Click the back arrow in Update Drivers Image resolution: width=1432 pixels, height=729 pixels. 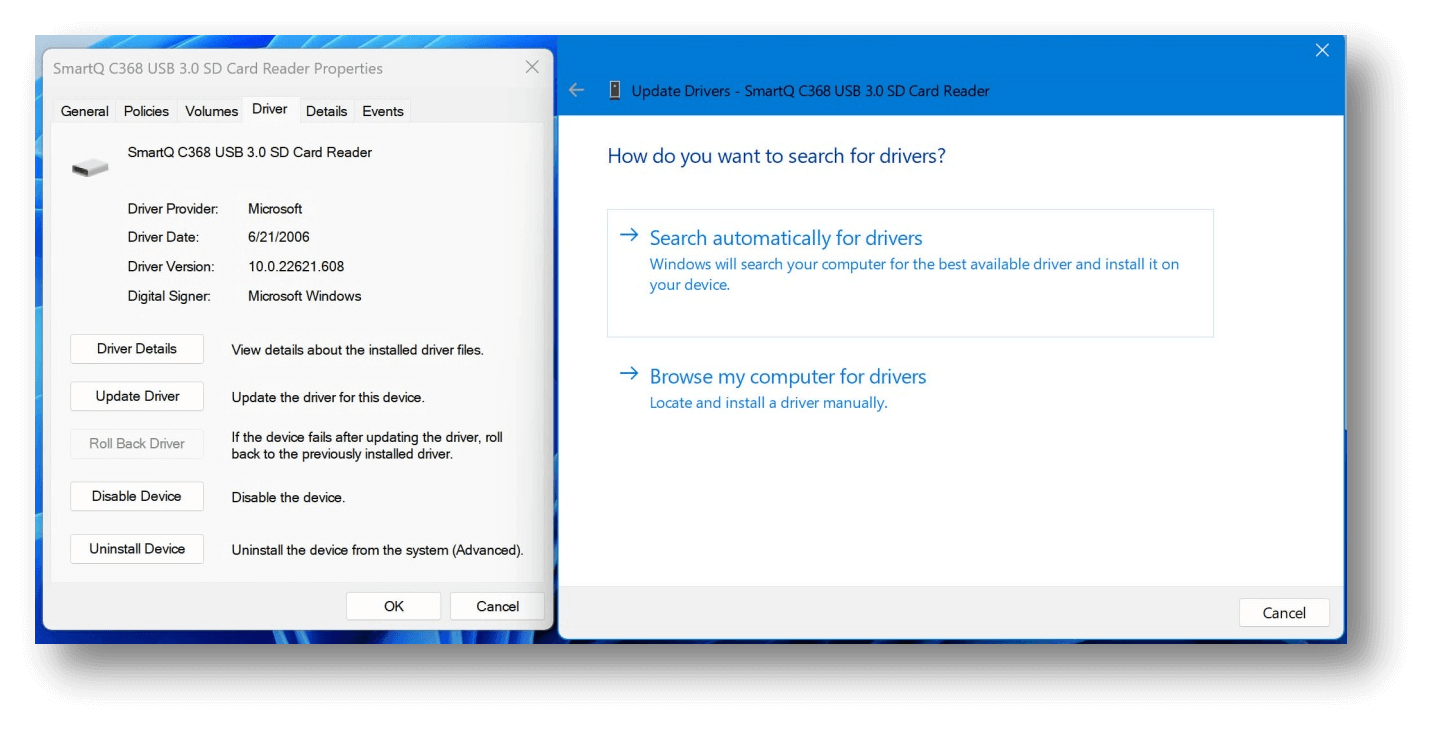point(576,90)
